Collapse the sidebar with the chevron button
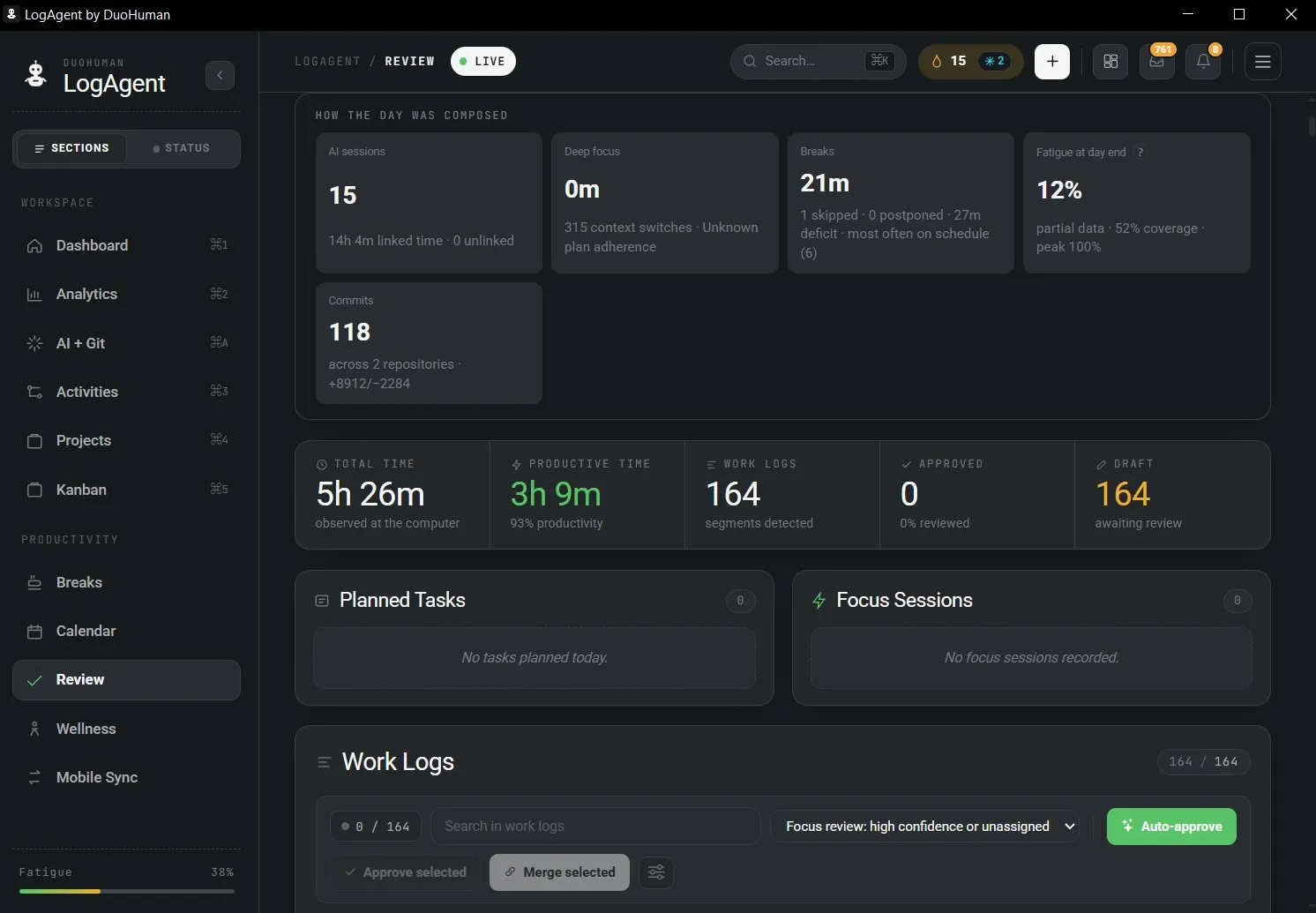This screenshot has width=1316, height=913. pyautogui.click(x=220, y=76)
